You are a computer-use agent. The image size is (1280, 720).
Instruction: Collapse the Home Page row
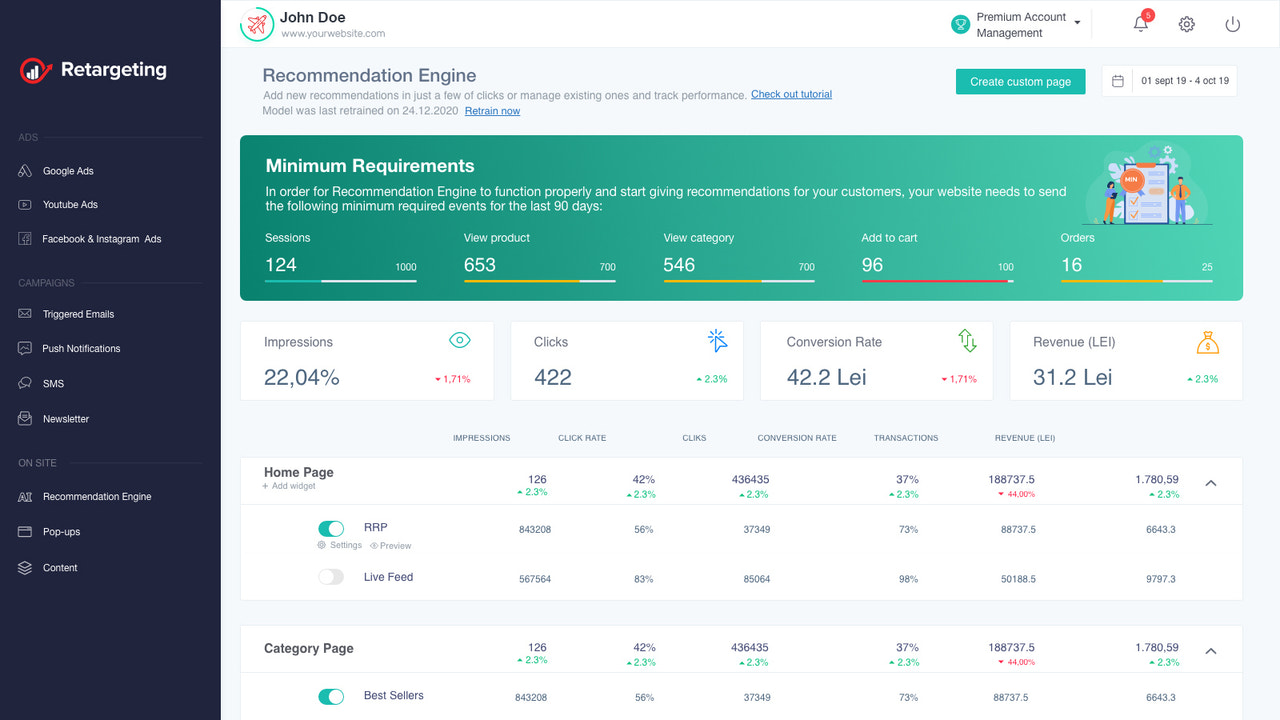click(1210, 482)
